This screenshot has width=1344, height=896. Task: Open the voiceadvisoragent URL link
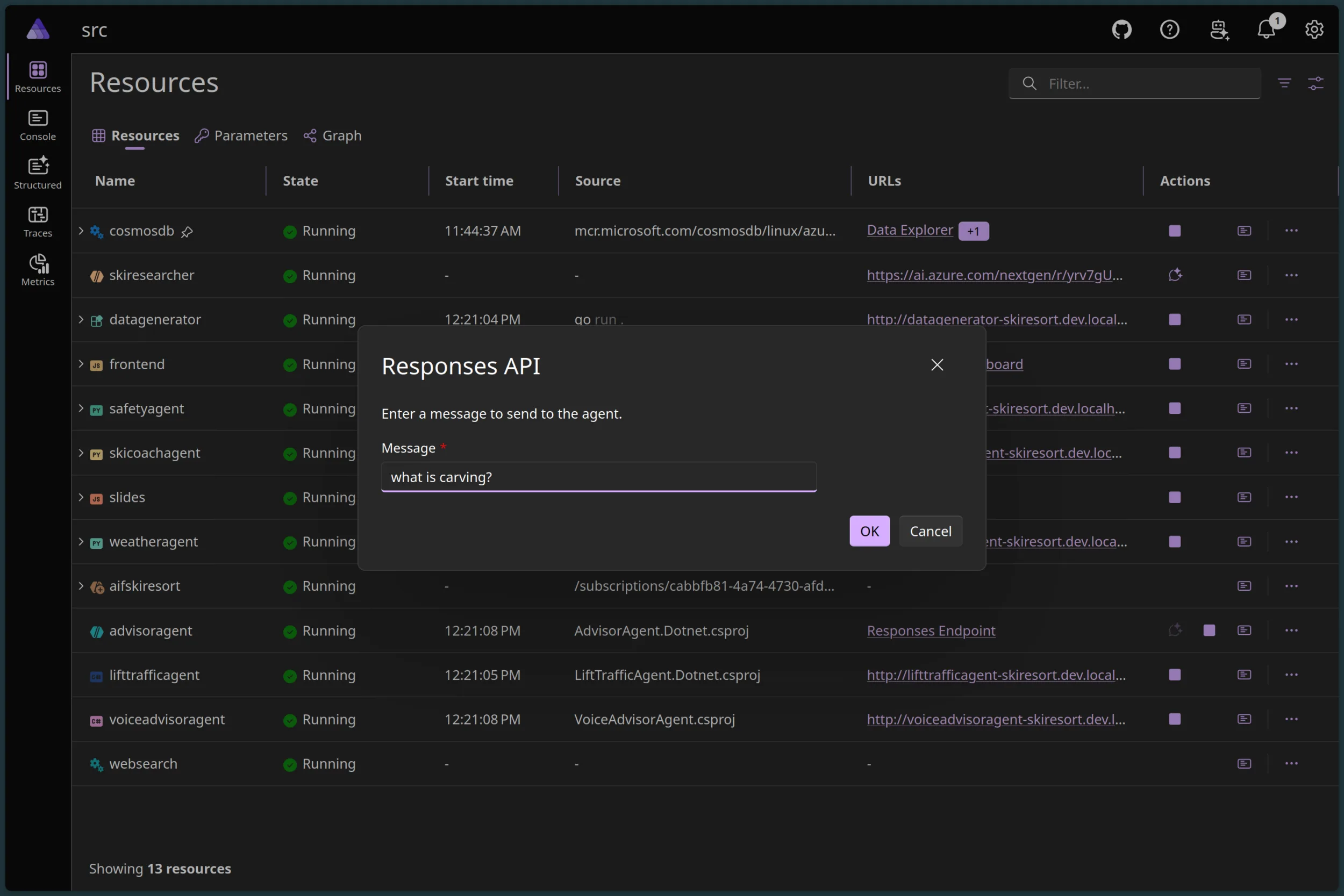[996, 719]
